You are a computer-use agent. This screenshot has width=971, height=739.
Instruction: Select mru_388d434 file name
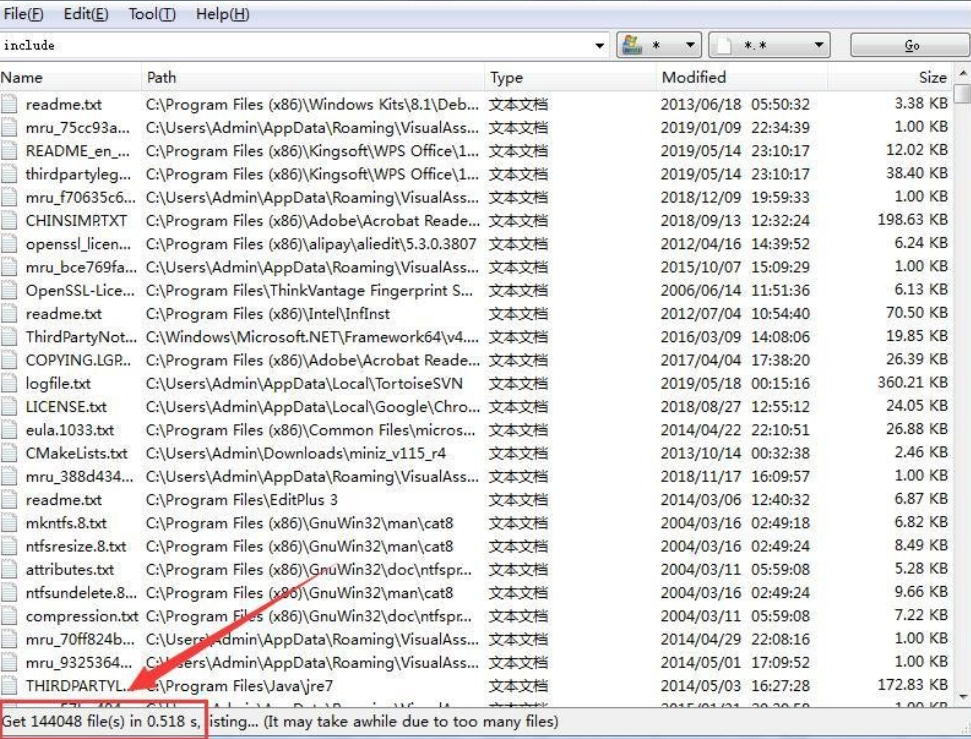tap(79, 476)
